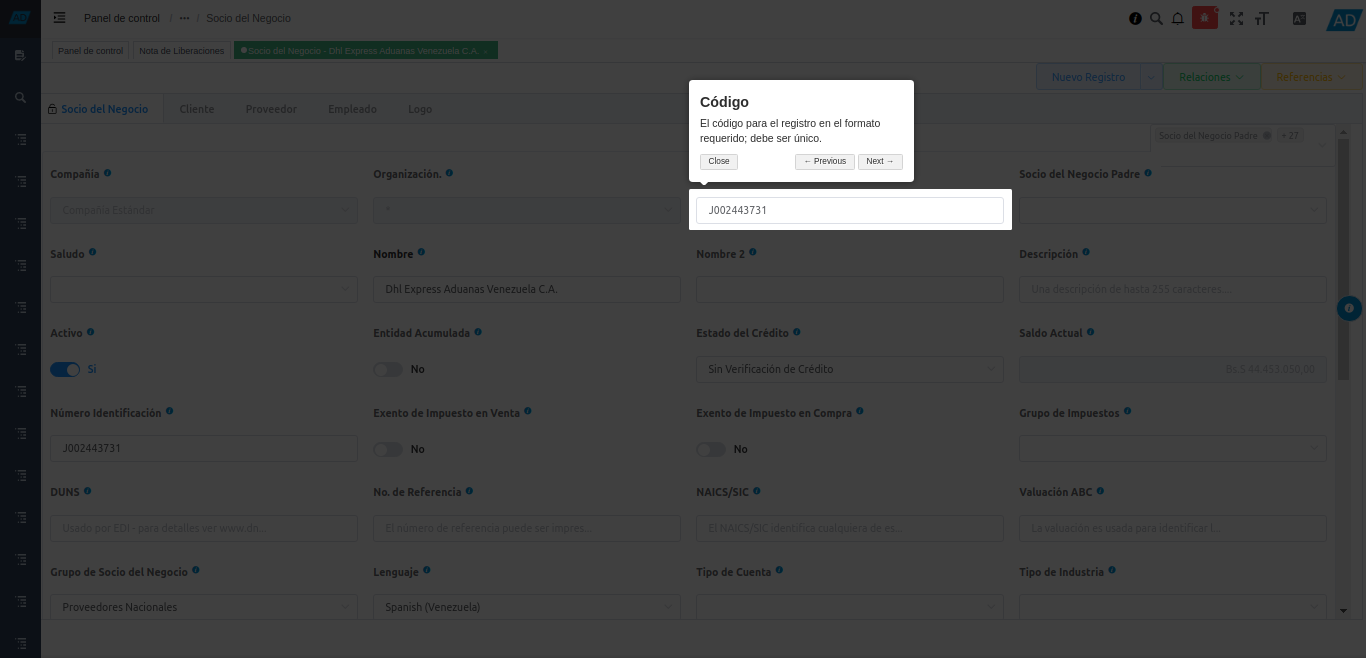Screen dimensions: 1366x658
Task: Switch to the Cliente tab
Action: (197, 109)
